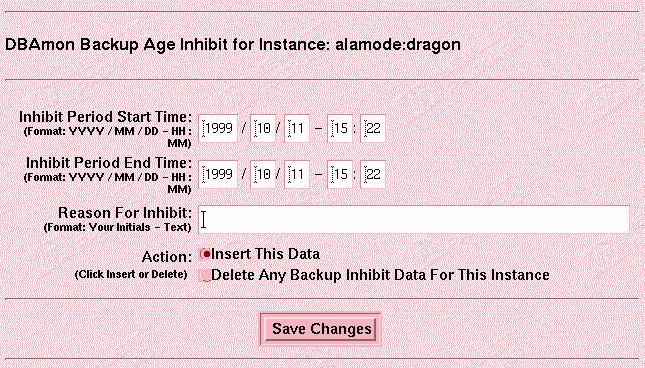The width and height of the screenshot is (645, 368).
Task: Click the End Time year field
Action: [218, 174]
